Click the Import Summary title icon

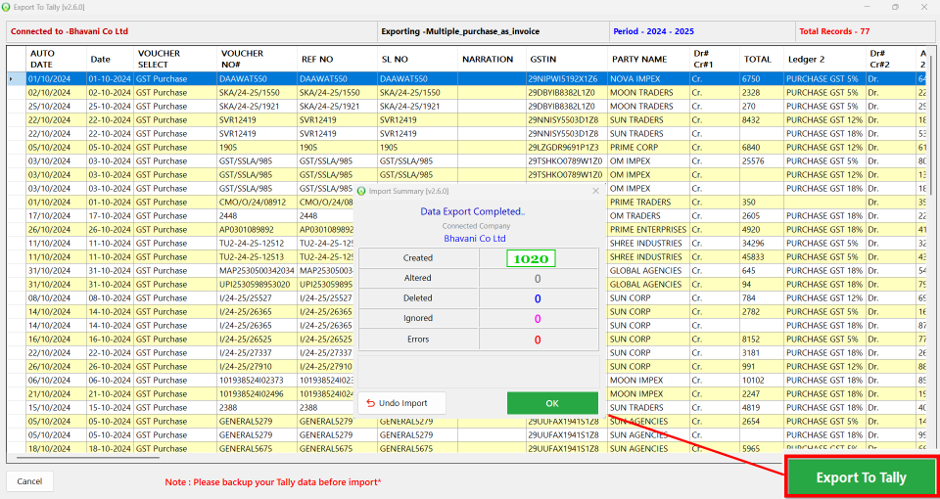[361, 191]
